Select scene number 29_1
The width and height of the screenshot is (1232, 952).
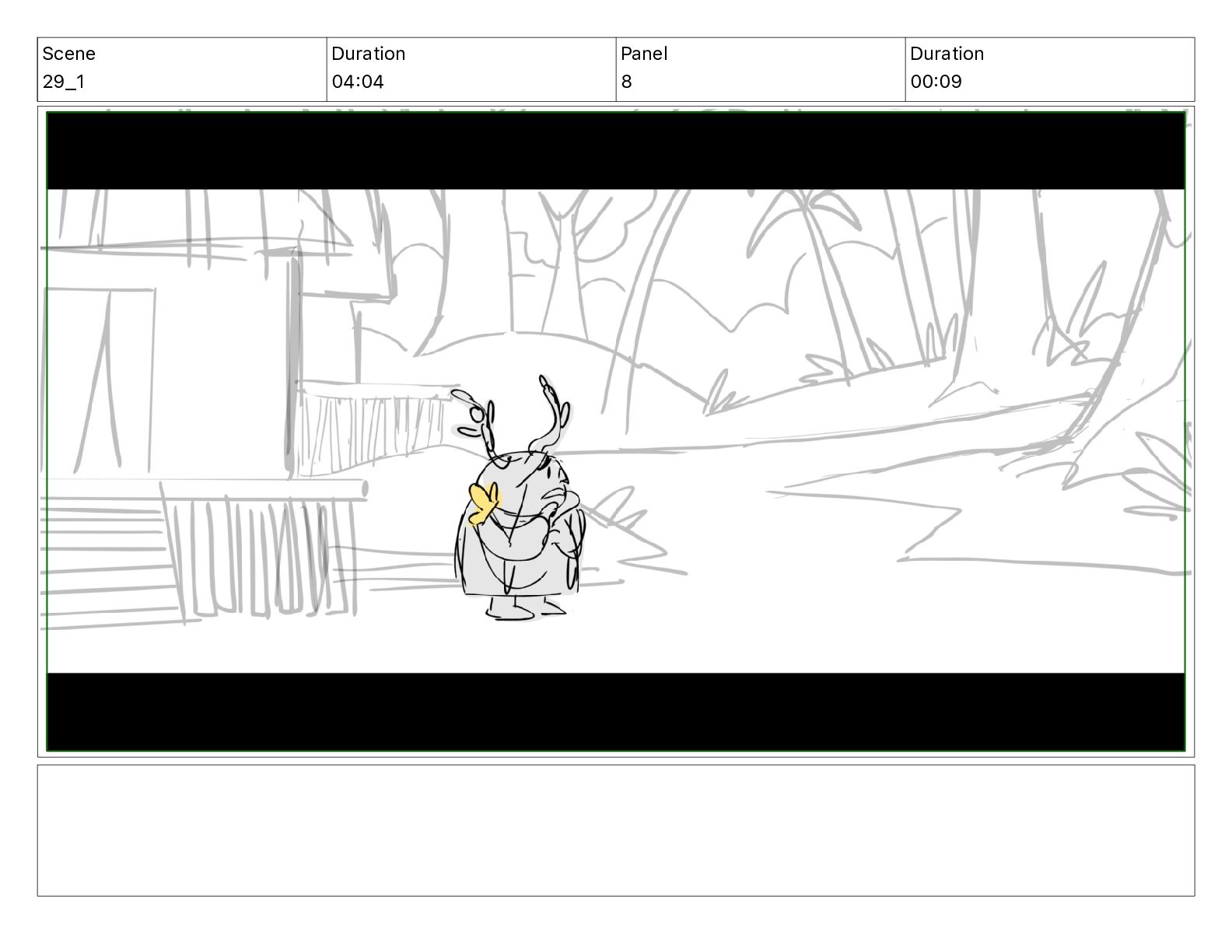[x=64, y=82]
